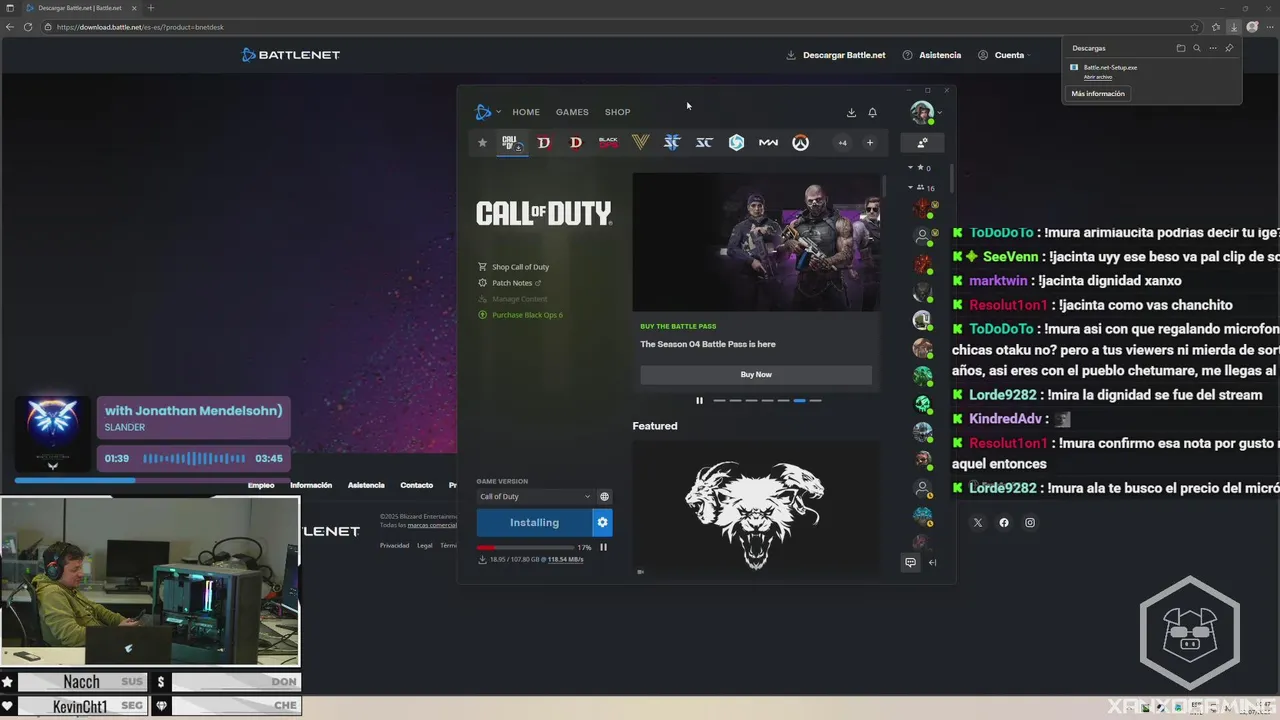Screen dimensions: 1280x720
Task: Go to the HOME tab
Action: point(526,112)
